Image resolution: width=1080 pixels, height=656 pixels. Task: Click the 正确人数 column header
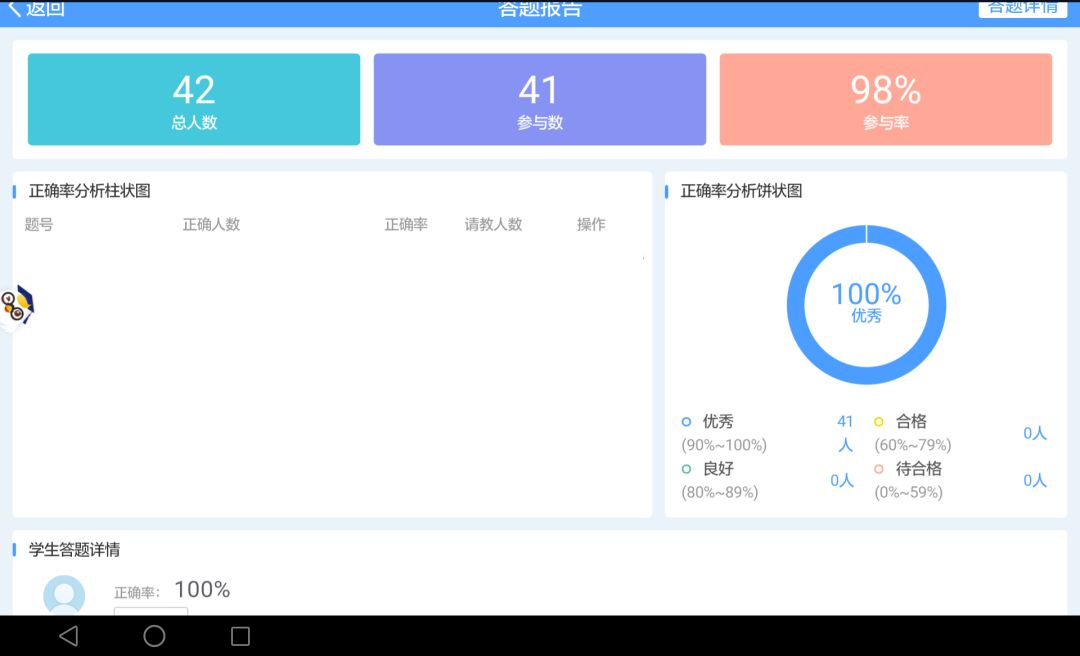[211, 225]
